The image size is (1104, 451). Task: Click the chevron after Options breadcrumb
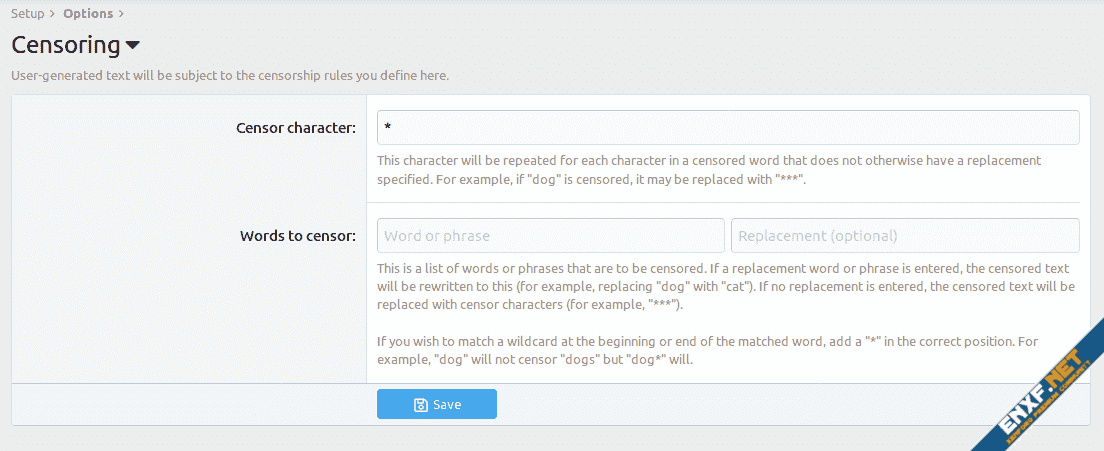pyautogui.click(x=121, y=14)
